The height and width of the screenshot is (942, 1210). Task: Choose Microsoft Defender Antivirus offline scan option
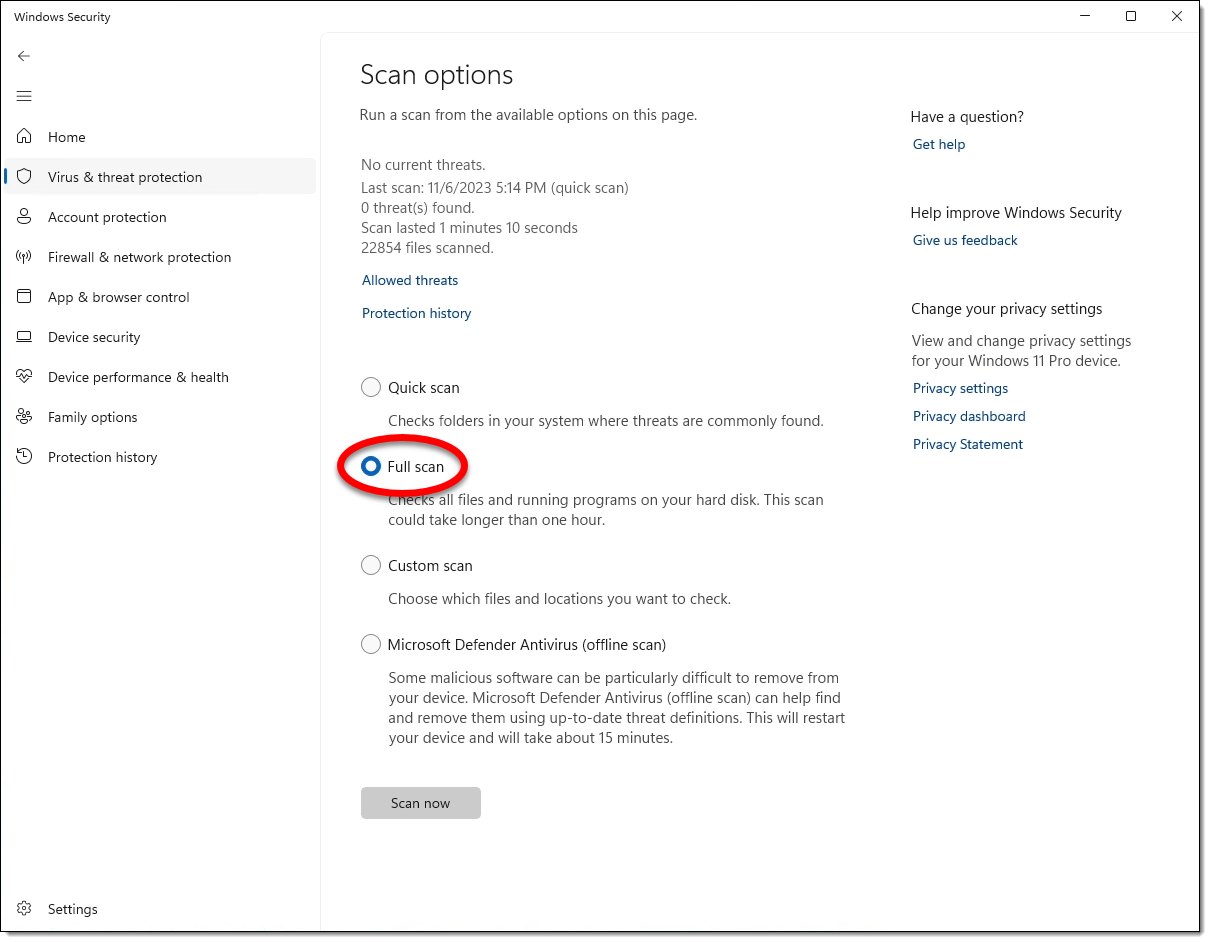click(x=371, y=644)
